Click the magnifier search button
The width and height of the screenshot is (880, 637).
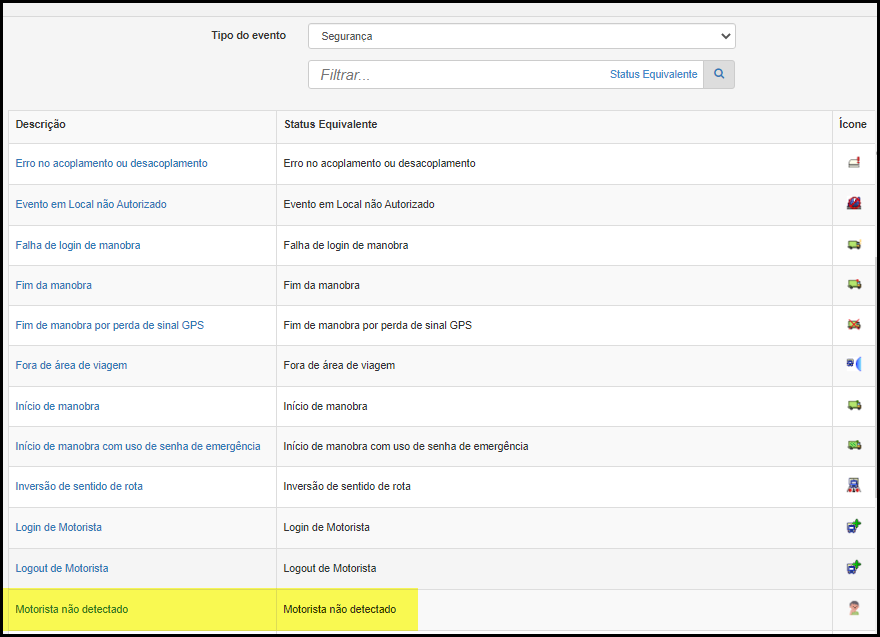(719, 74)
